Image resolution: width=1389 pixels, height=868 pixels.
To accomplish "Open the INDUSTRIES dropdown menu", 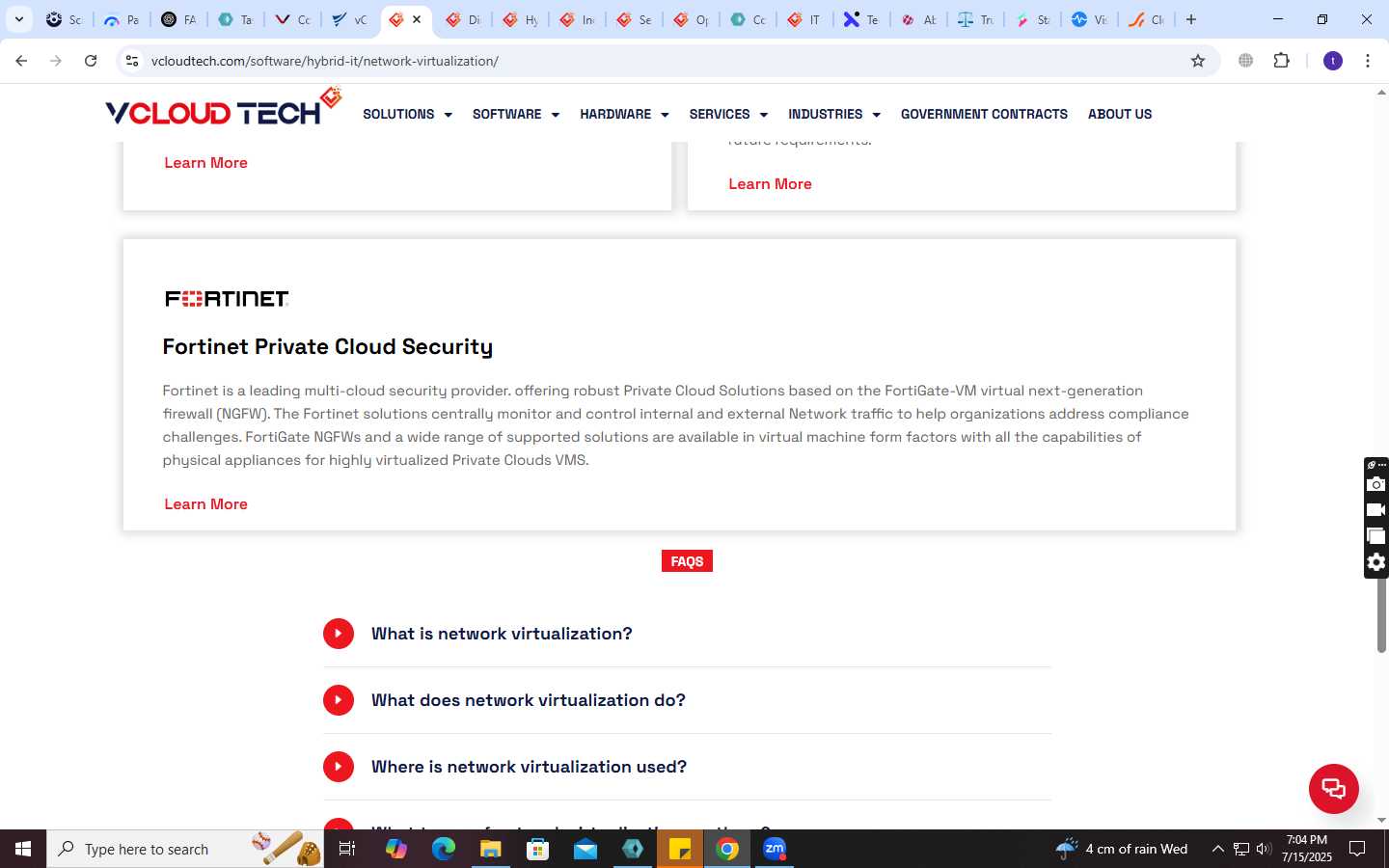I will (834, 114).
